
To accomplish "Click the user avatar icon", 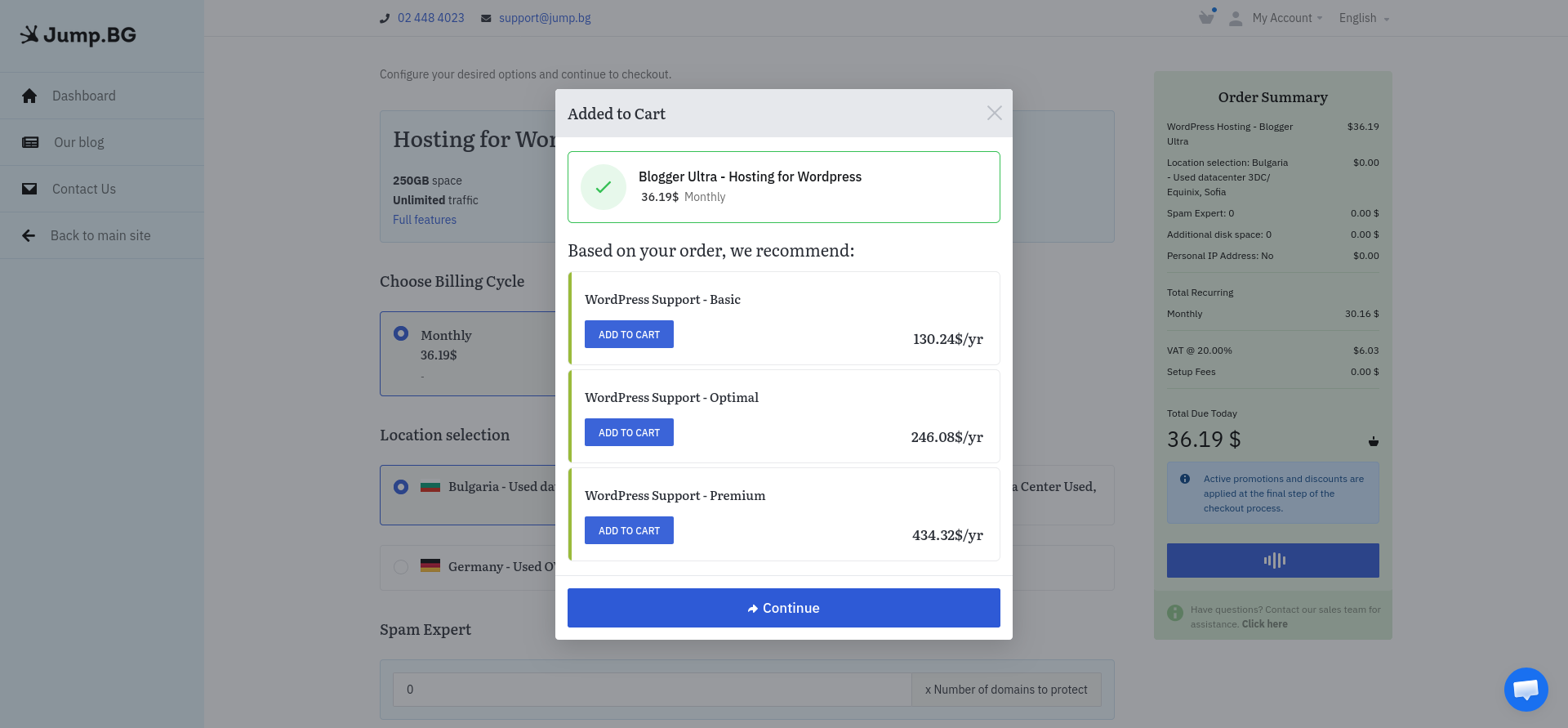I will pyautogui.click(x=1236, y=19).
